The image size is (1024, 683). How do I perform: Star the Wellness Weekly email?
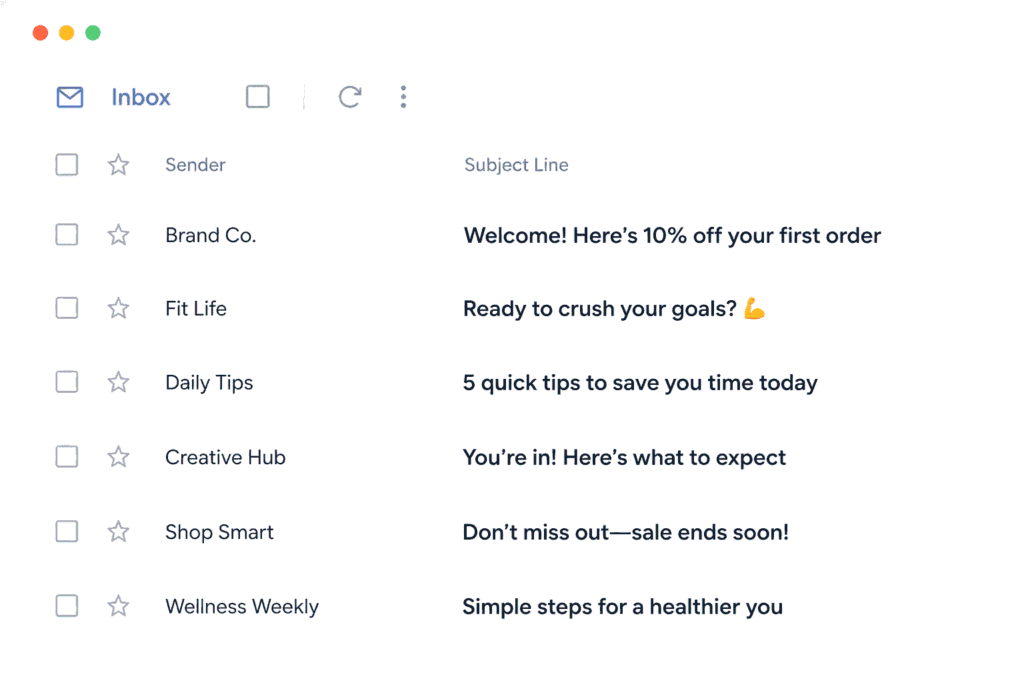point(118,606)
